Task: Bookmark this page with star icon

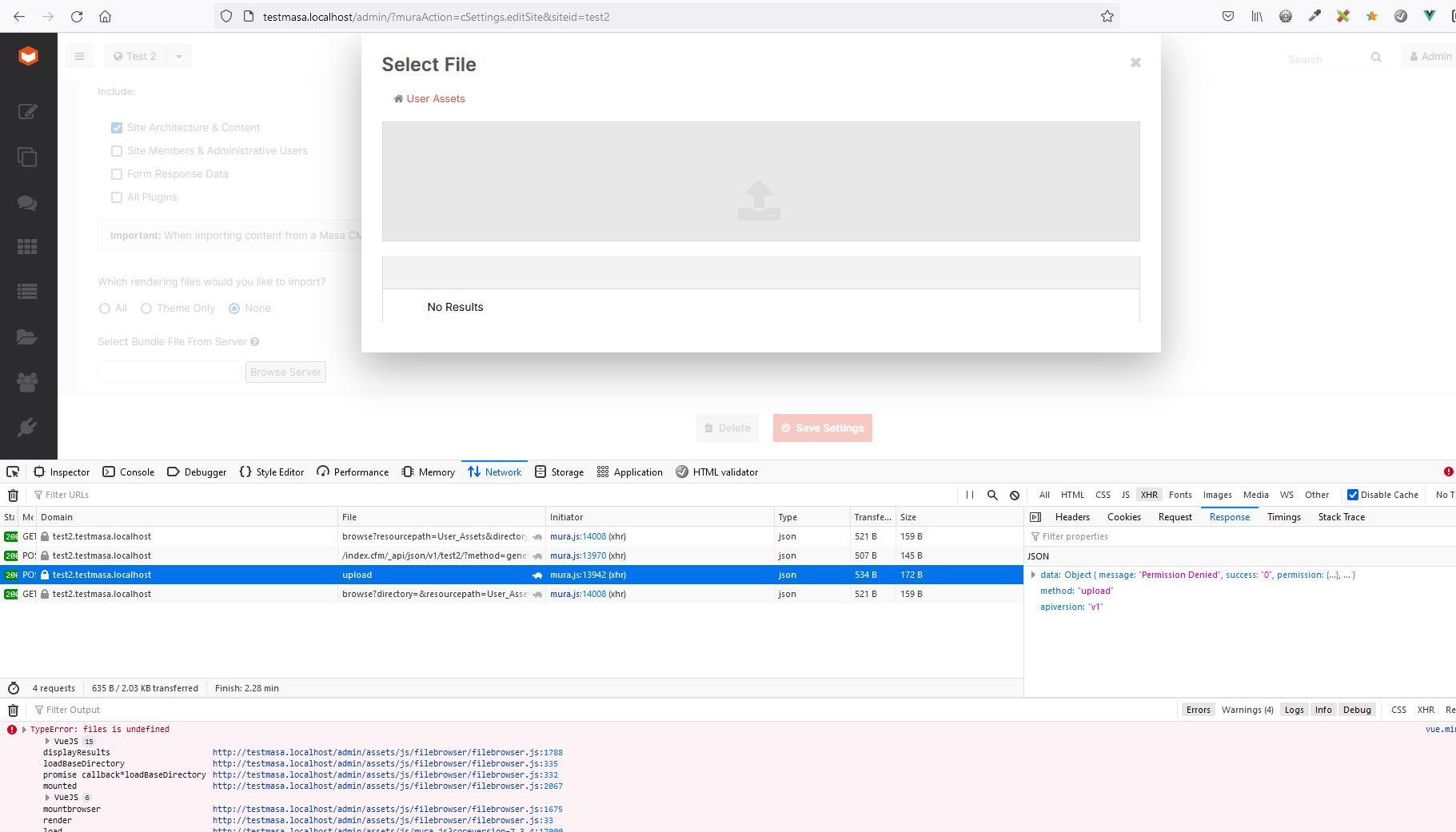Action: click(1107, 16)
